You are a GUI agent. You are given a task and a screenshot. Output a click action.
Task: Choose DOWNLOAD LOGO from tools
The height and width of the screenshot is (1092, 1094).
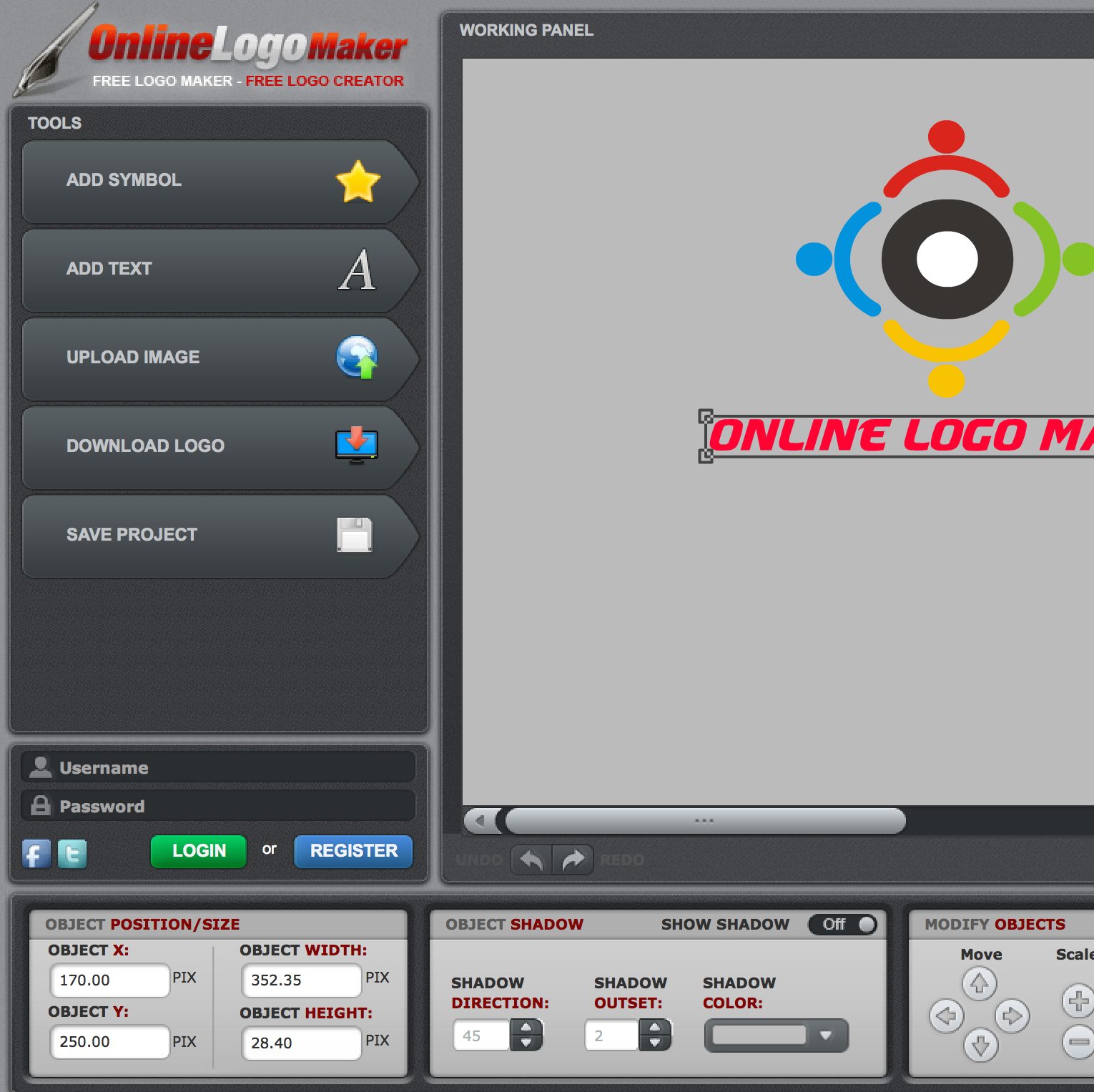click(220, 447)
